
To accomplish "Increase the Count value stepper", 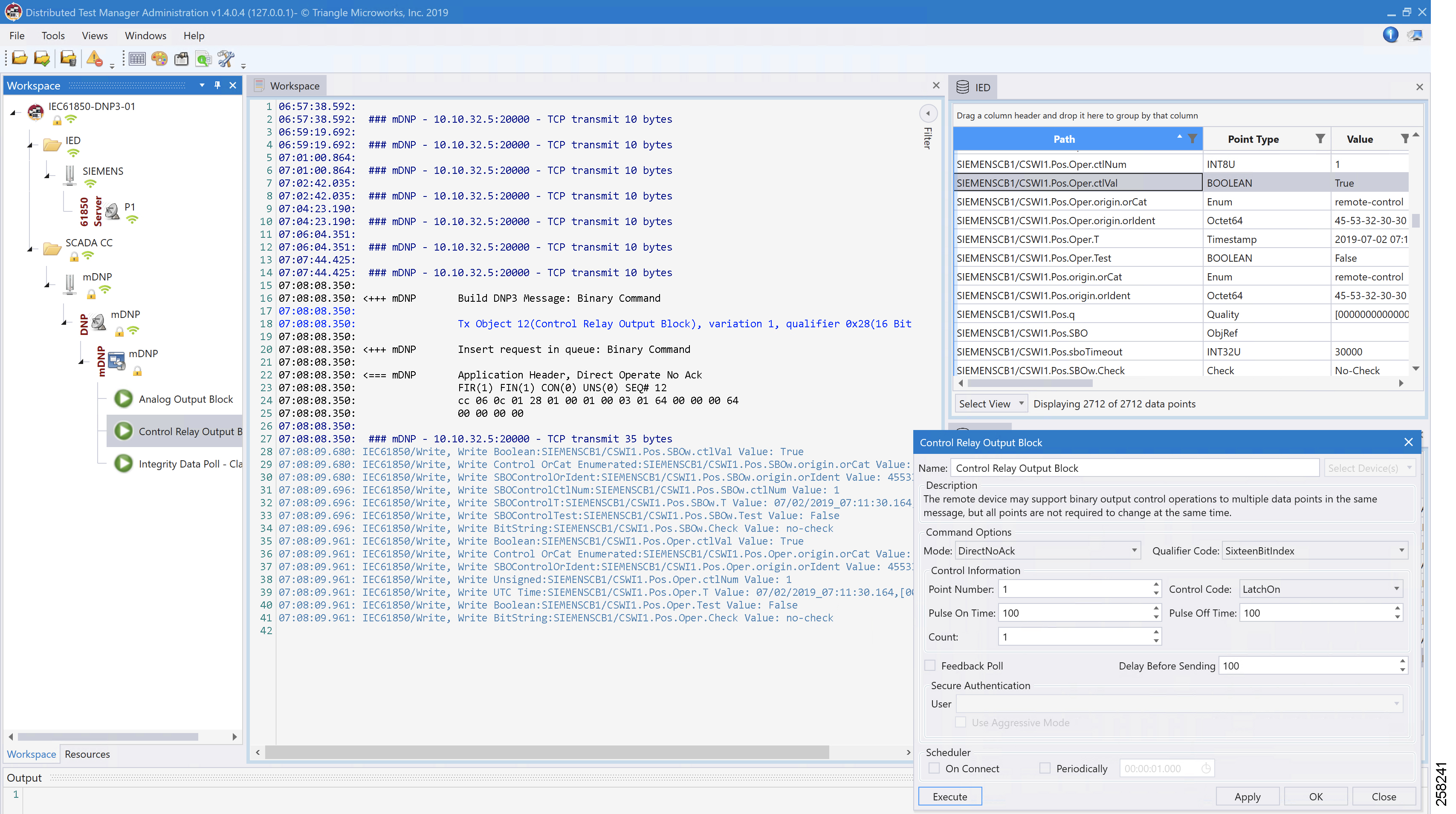I will pos(1156,632).
